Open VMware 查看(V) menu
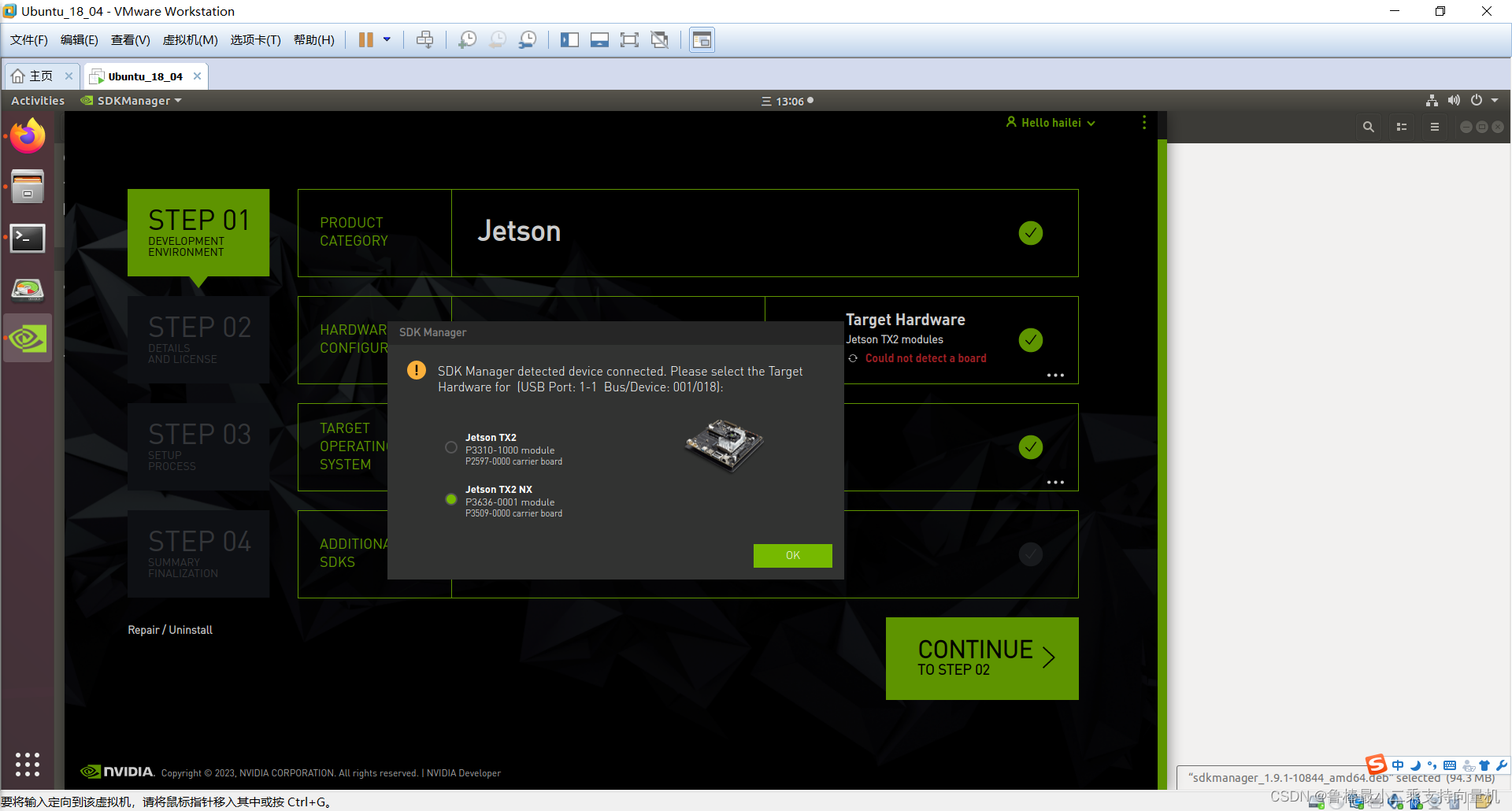Viewport: 1512px width, 811px height. pos(131,40)
